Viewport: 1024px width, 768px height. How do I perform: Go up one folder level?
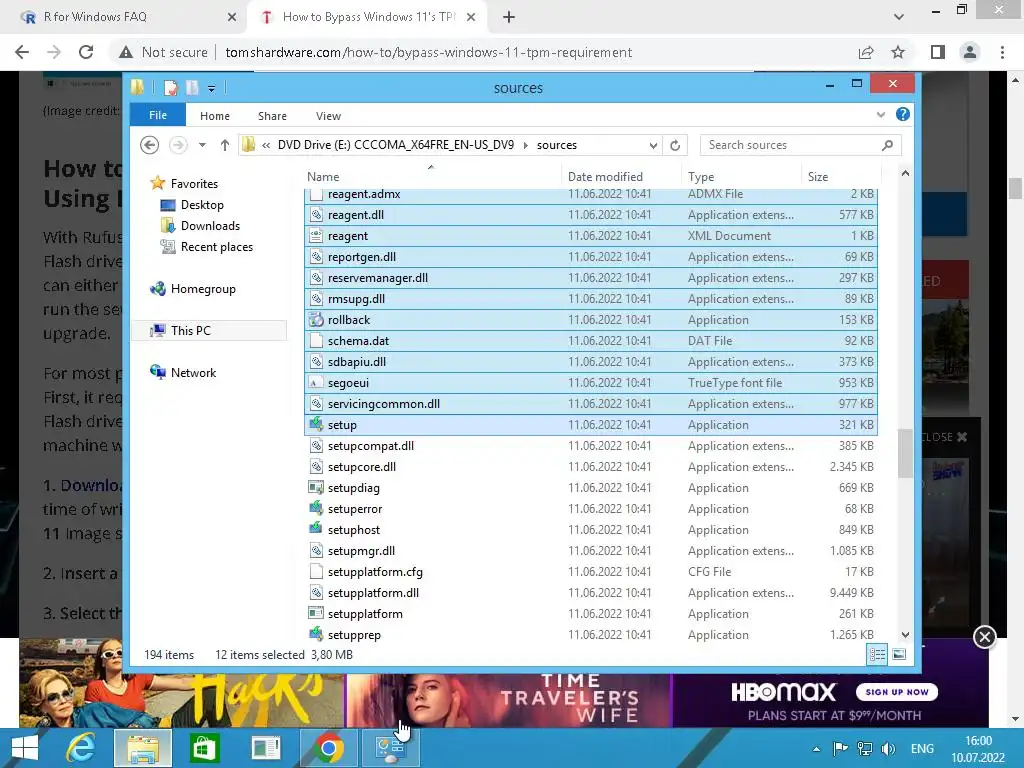tap(225, 145)
